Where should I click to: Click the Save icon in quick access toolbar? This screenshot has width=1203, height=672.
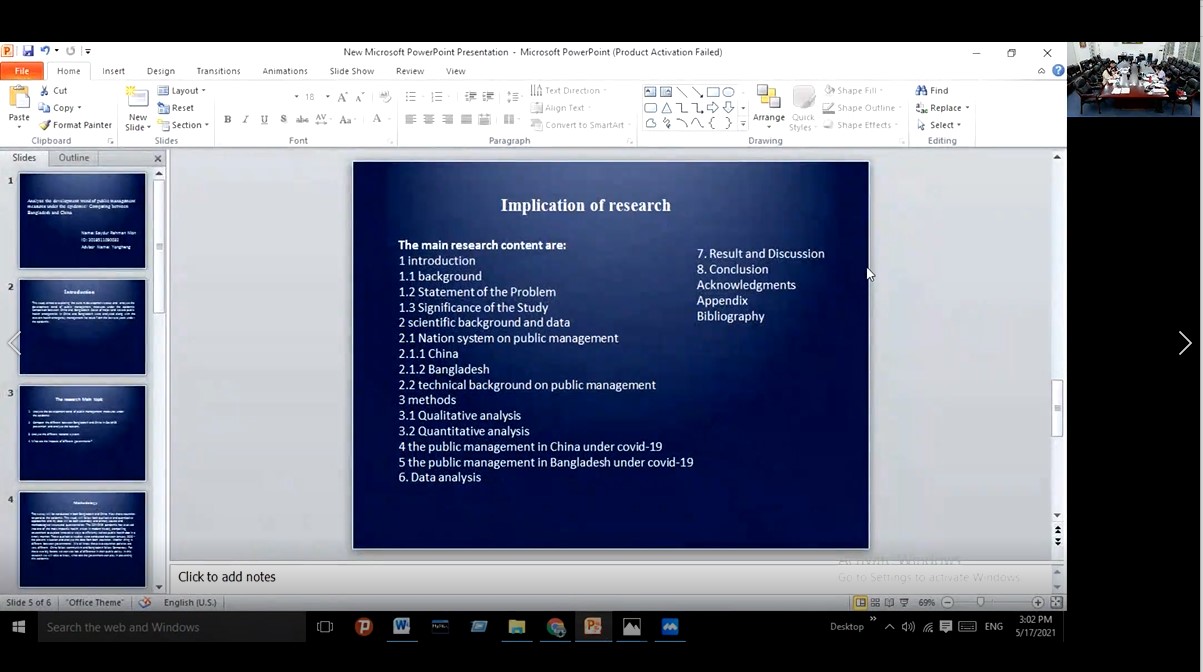click(x=27, y=51)
